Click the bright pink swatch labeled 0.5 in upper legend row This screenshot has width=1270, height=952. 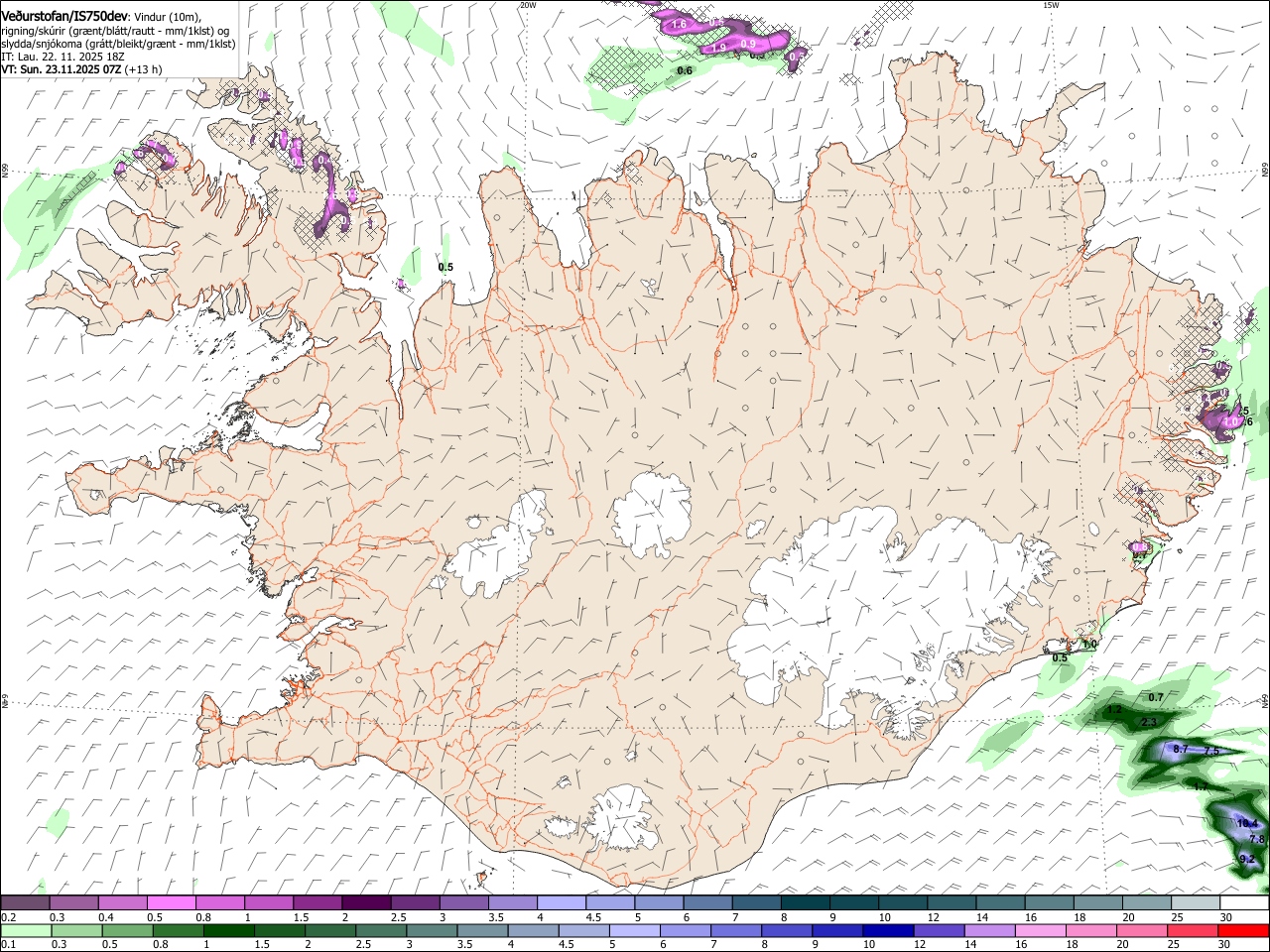point(171,903)
